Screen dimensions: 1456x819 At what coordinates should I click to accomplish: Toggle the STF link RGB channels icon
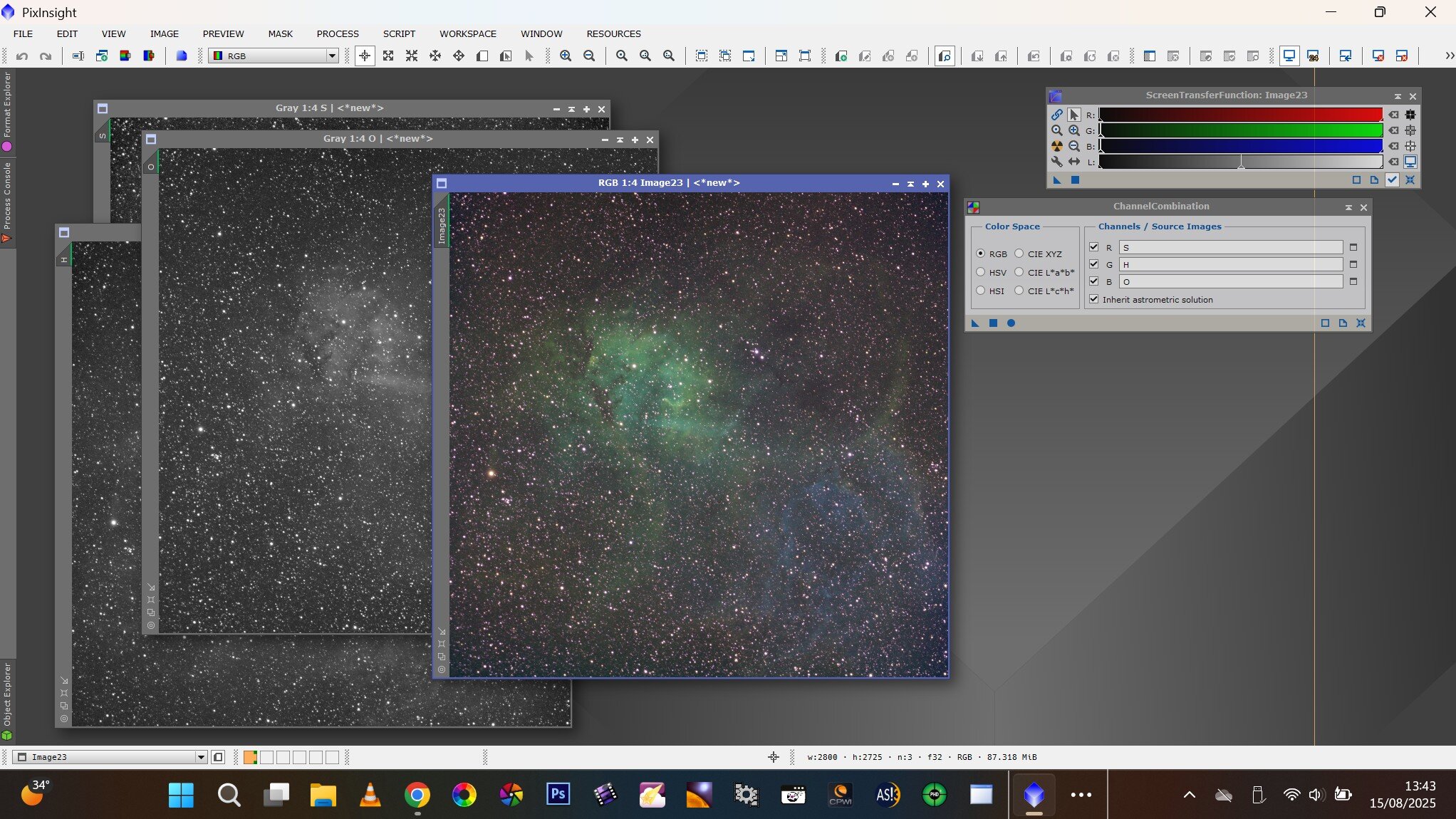pos(1056,115)
